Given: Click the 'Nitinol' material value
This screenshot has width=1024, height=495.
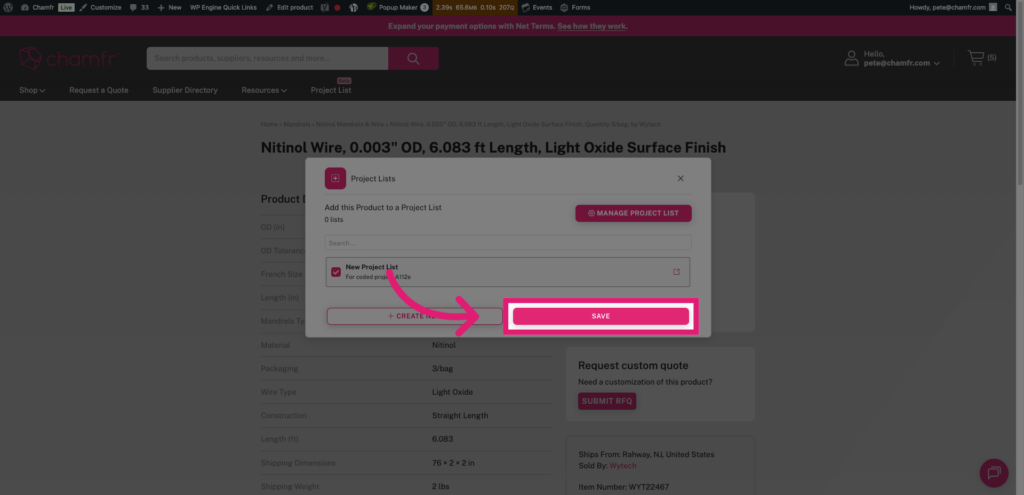Looking at the screenshot, I should click(x=444, y=345).
